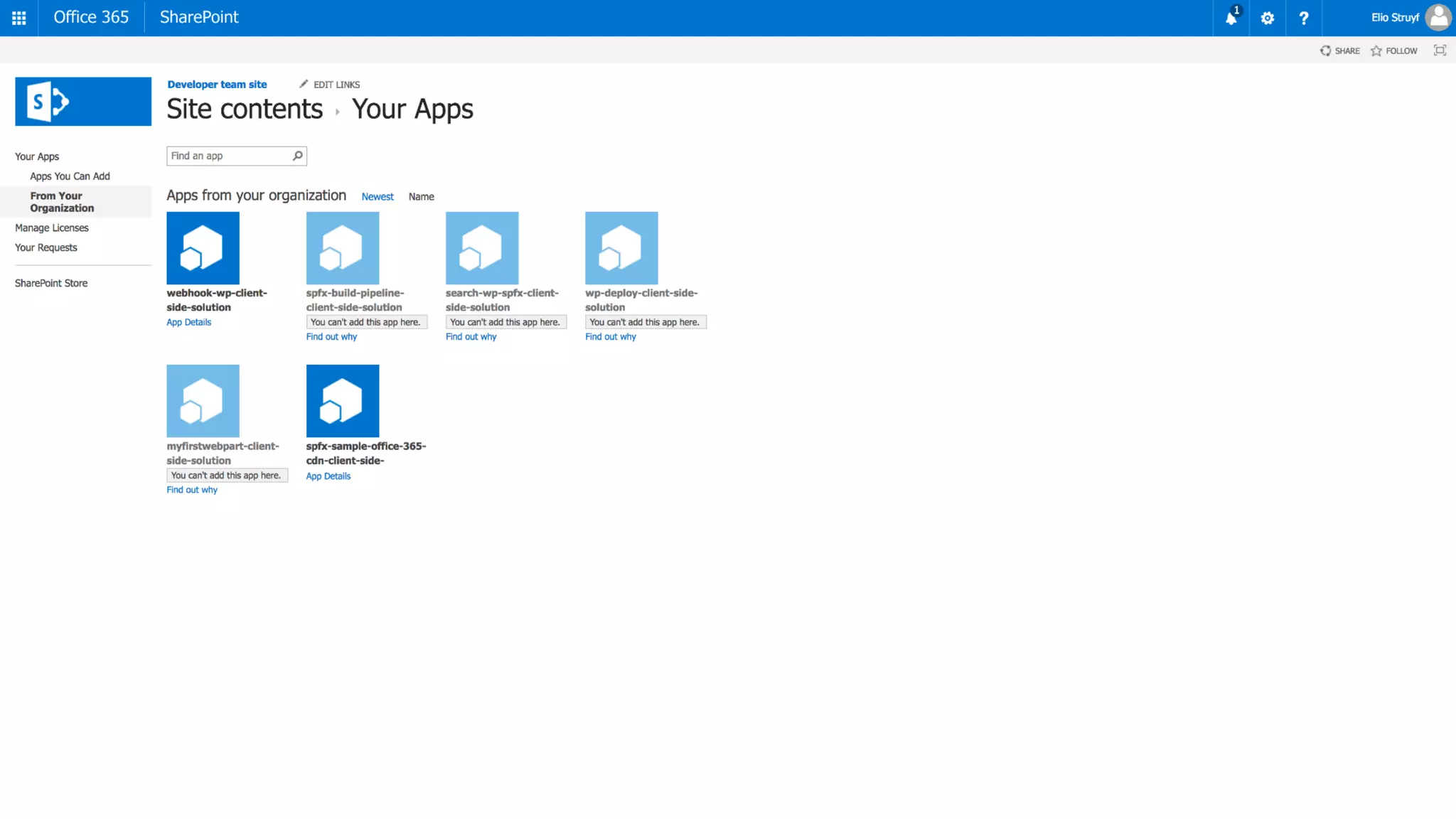This screenshot has width=1456, height=819.
Task: Select Apps You Can Add in sidebar
Action: click(70, 176)
